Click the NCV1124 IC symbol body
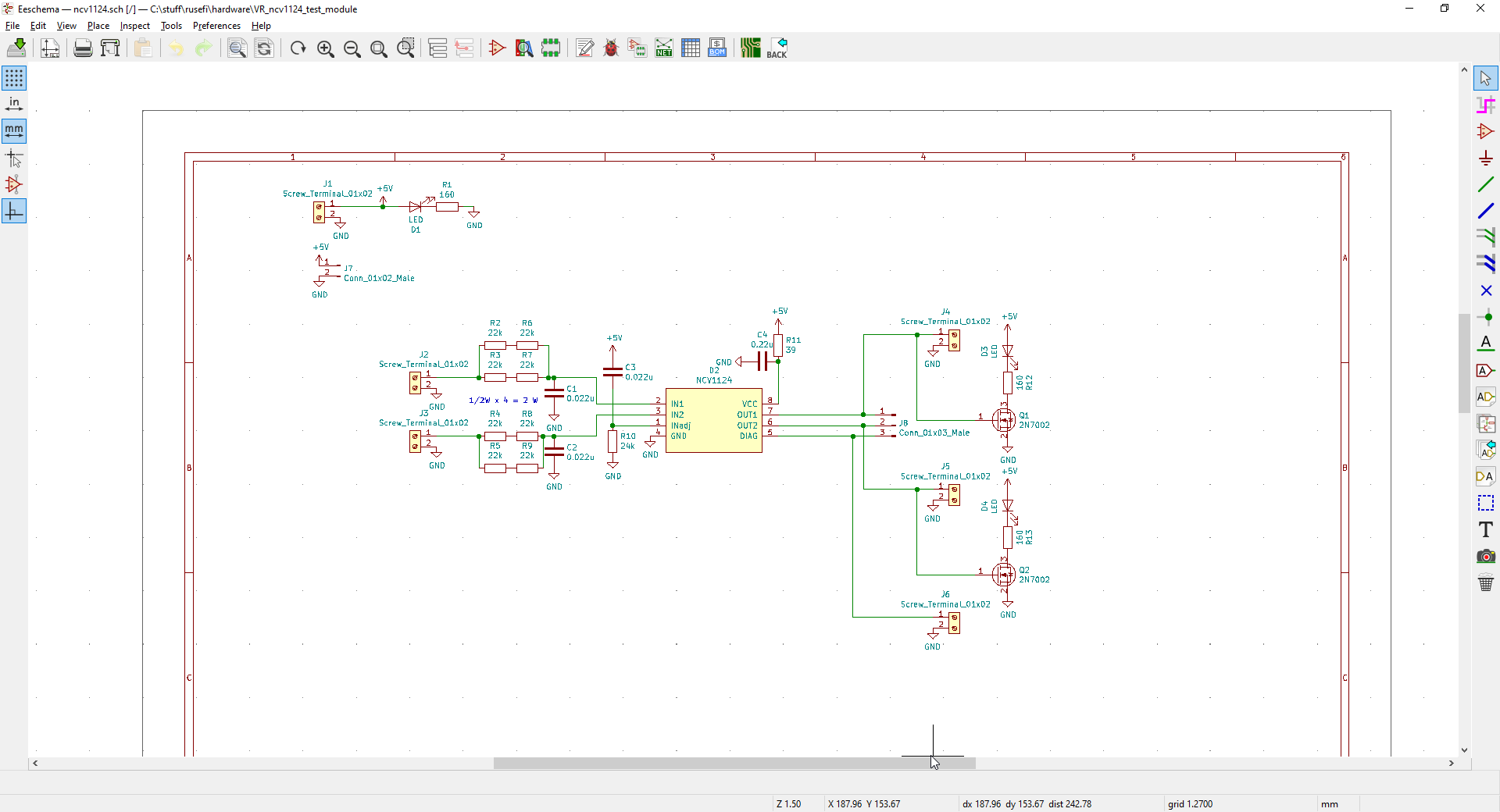This screenshot has height=812, width=1500. [x=713, y=421]
